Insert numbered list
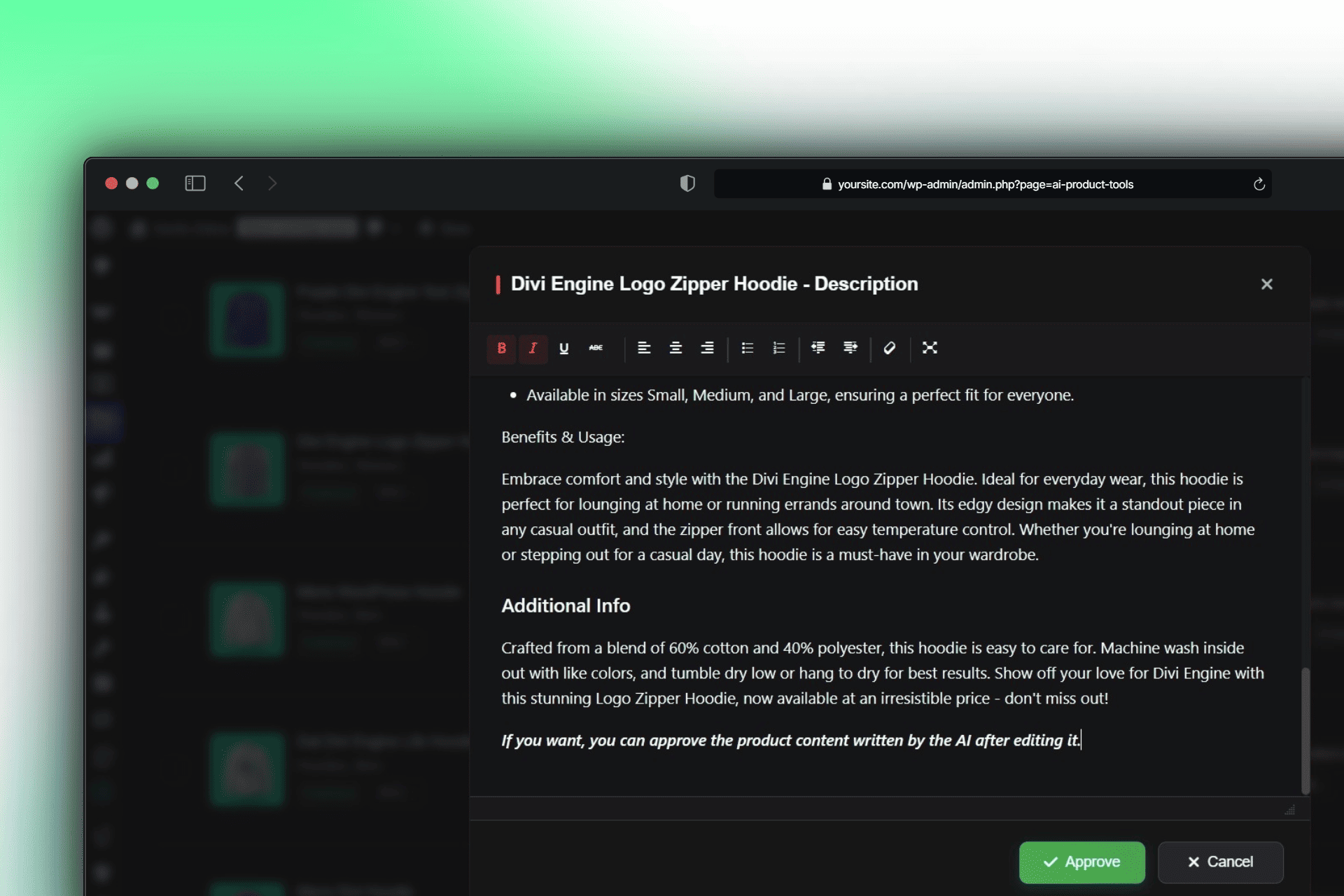 click(778, 348)
